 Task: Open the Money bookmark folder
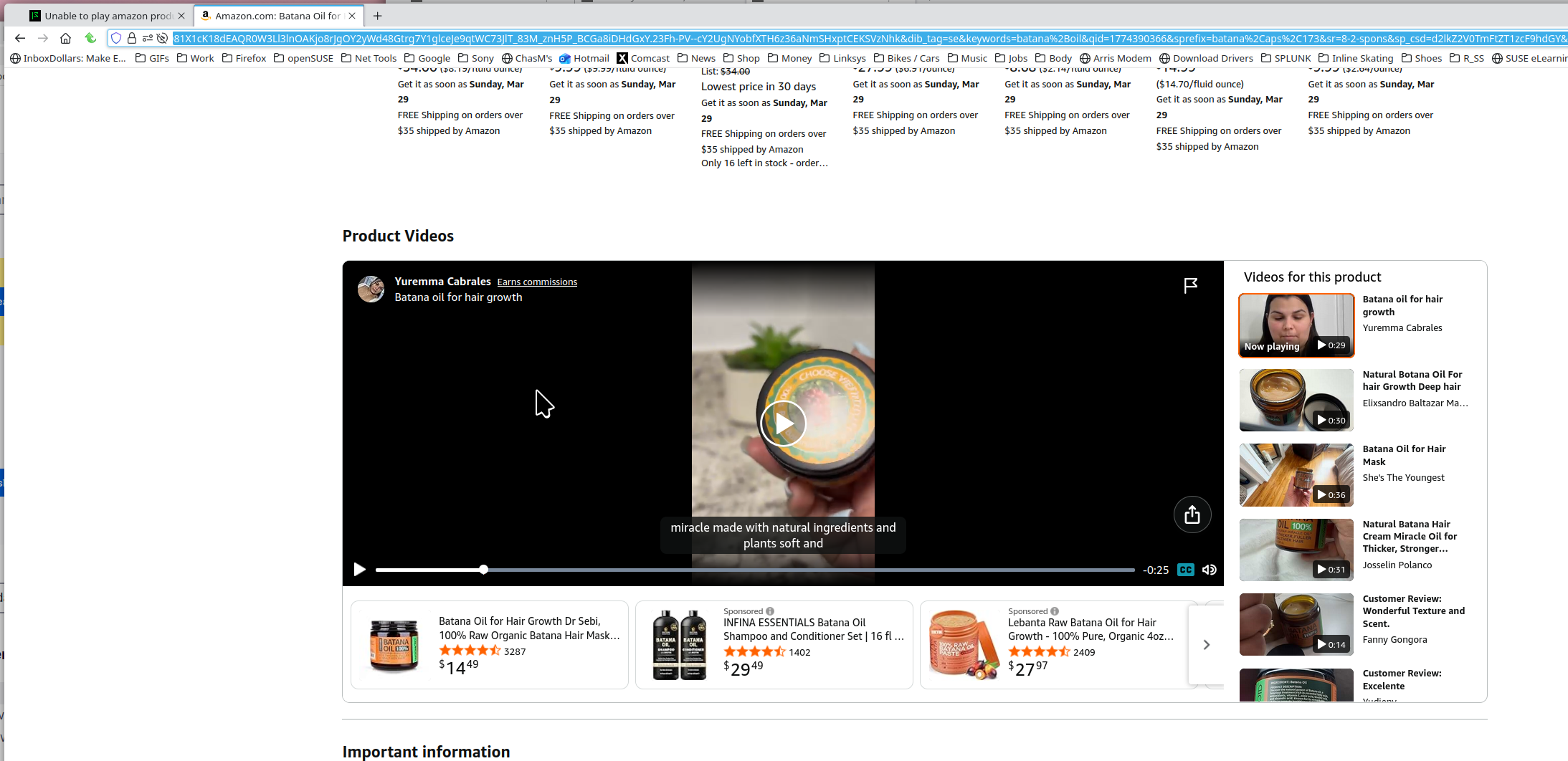coord(790,58)
